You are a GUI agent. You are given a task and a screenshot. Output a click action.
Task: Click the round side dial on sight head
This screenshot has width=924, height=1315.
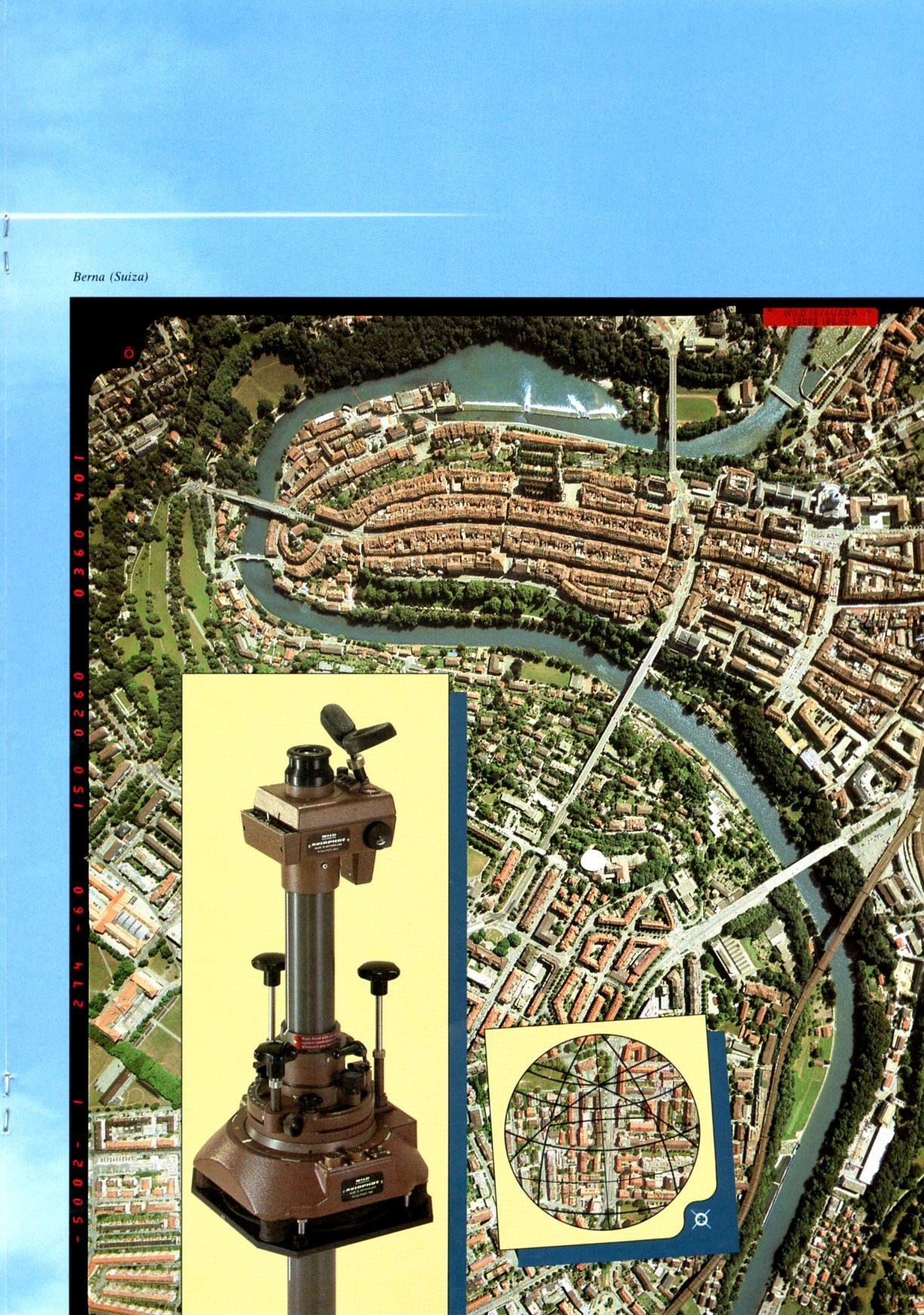pos(376,835)
